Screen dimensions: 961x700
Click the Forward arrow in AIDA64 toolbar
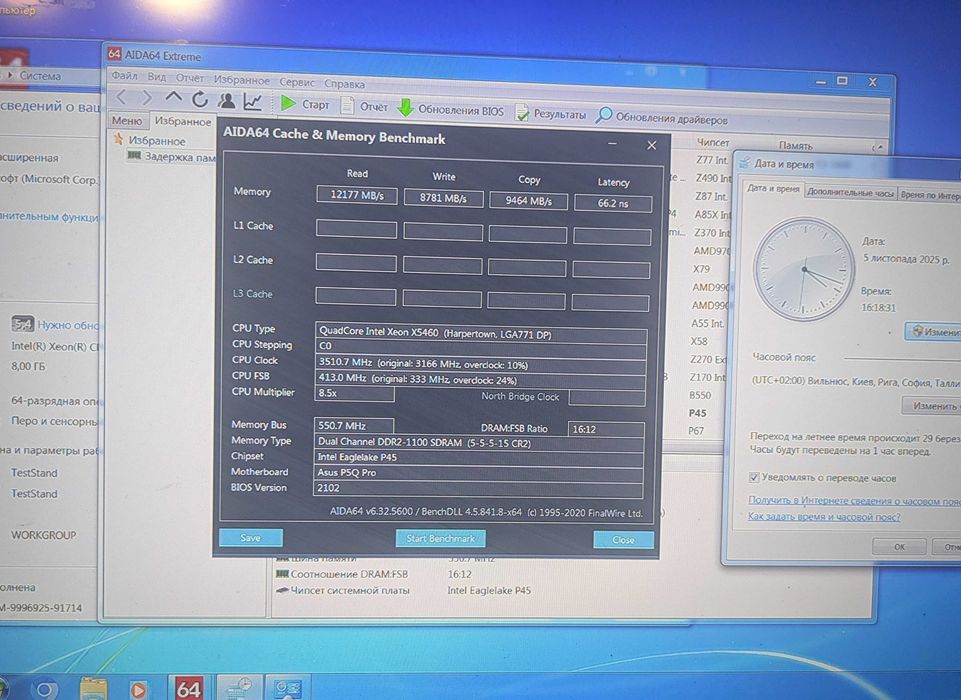[146, 97]
